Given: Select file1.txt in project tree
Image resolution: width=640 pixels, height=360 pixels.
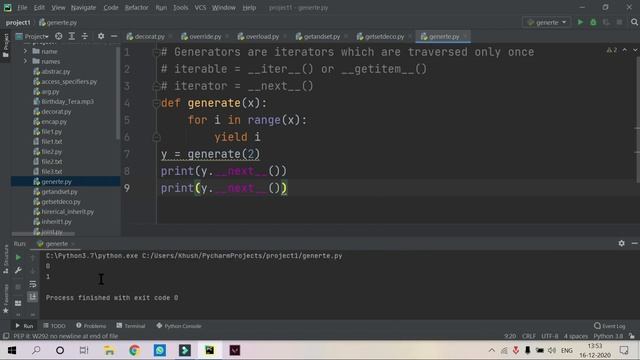Looking at the screenshot, I should [x=51, y=142].
